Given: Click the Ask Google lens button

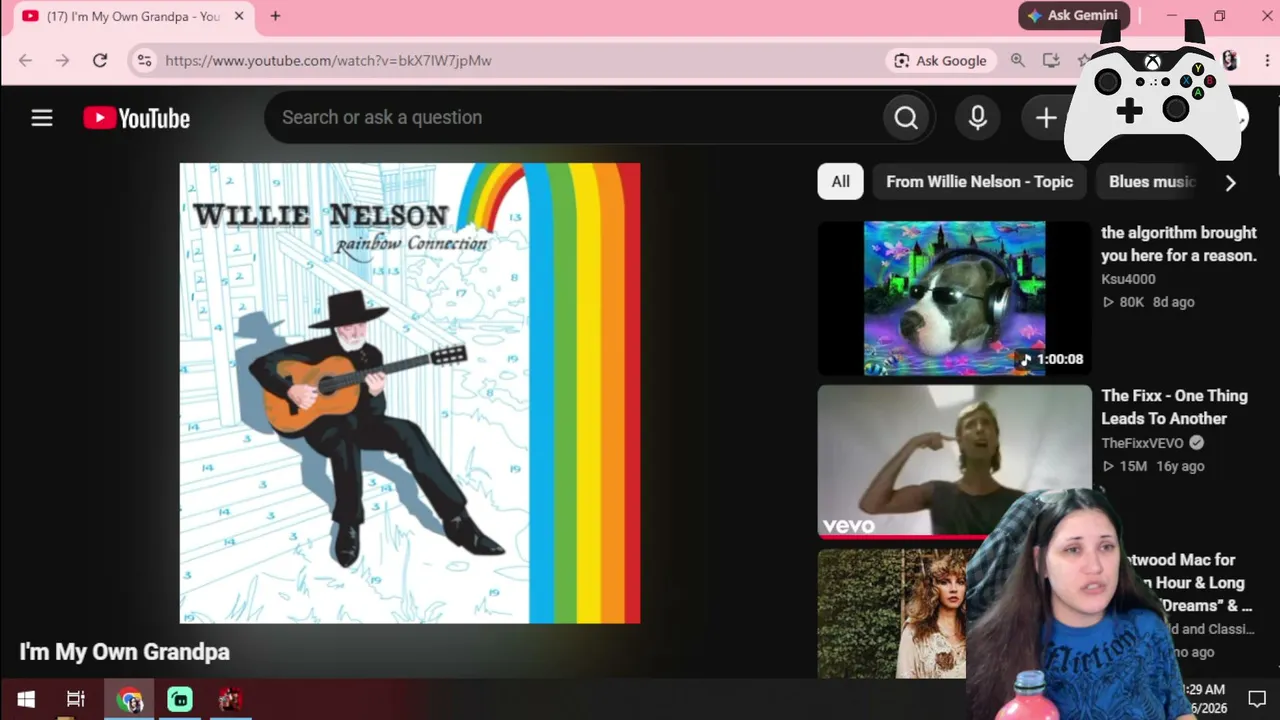Looking at the screenshot, I should point(941,61).
